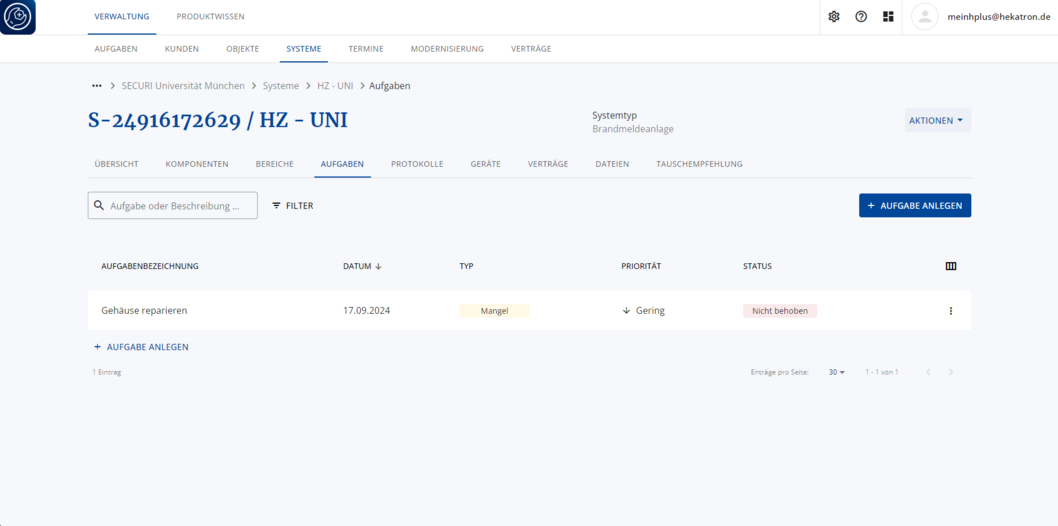Switch to the Übersicht tab
The height and width of the screenshot is (526, 1058).
pos(117,164)
